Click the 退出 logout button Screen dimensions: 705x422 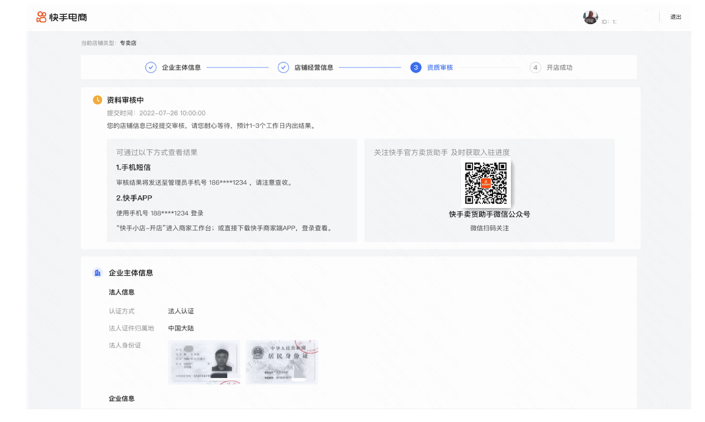675,17
